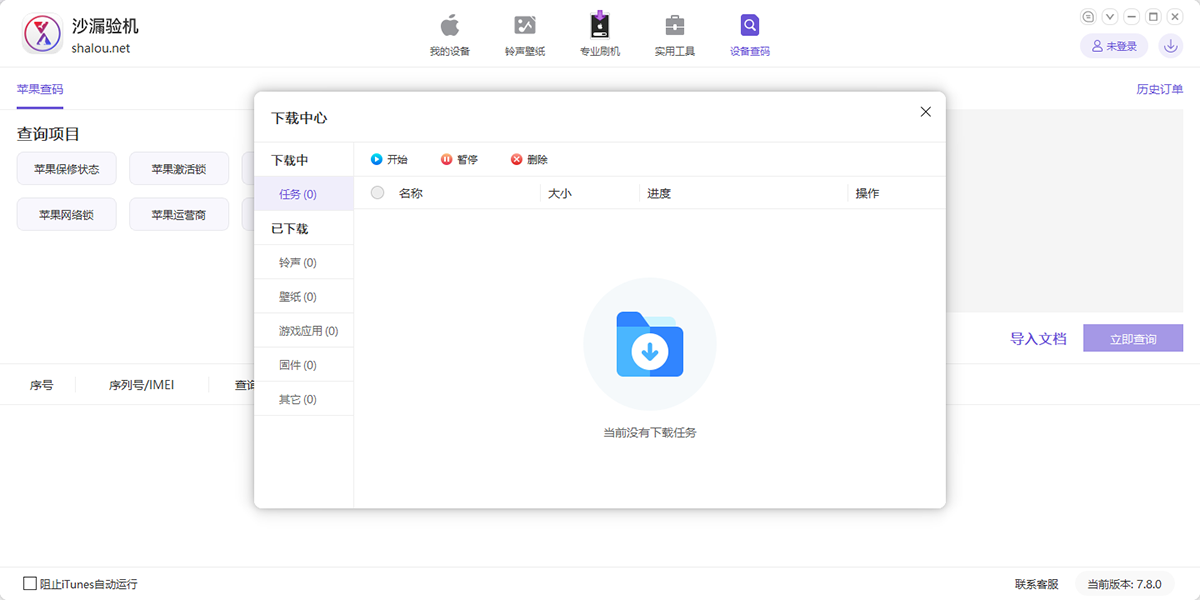Toggle the select-all circle beside 名称
This screenshot has height=600, width=1200.
click(377, 193)
